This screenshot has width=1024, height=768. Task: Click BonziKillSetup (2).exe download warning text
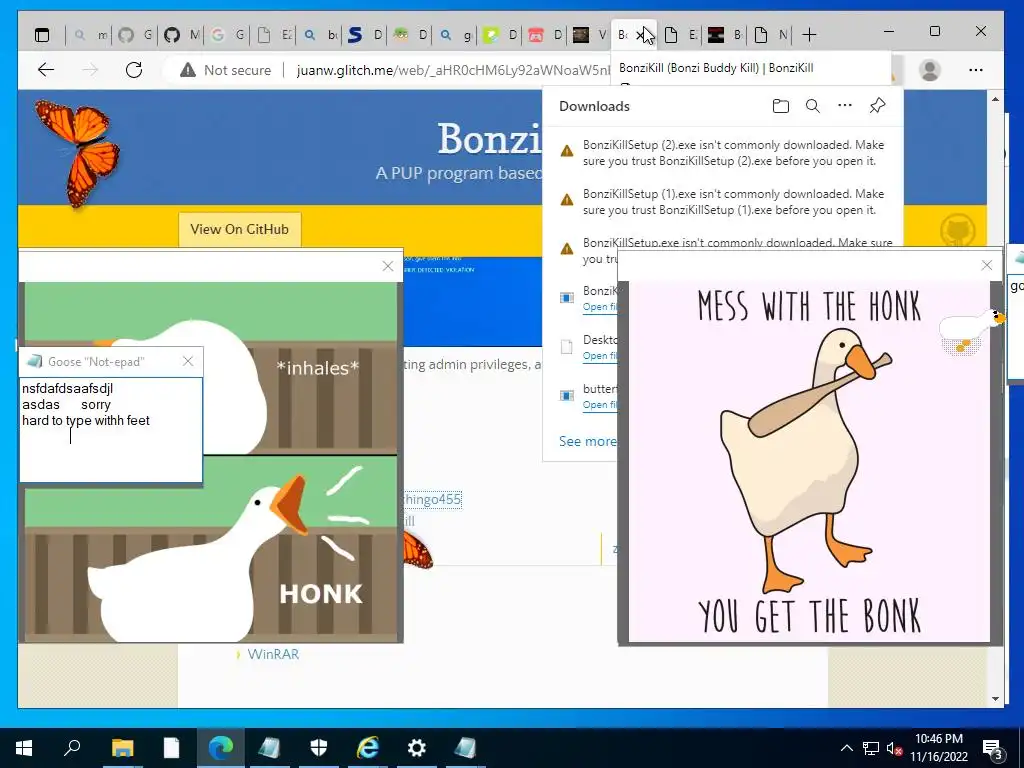pyautogui.click(x=733, y=153)
